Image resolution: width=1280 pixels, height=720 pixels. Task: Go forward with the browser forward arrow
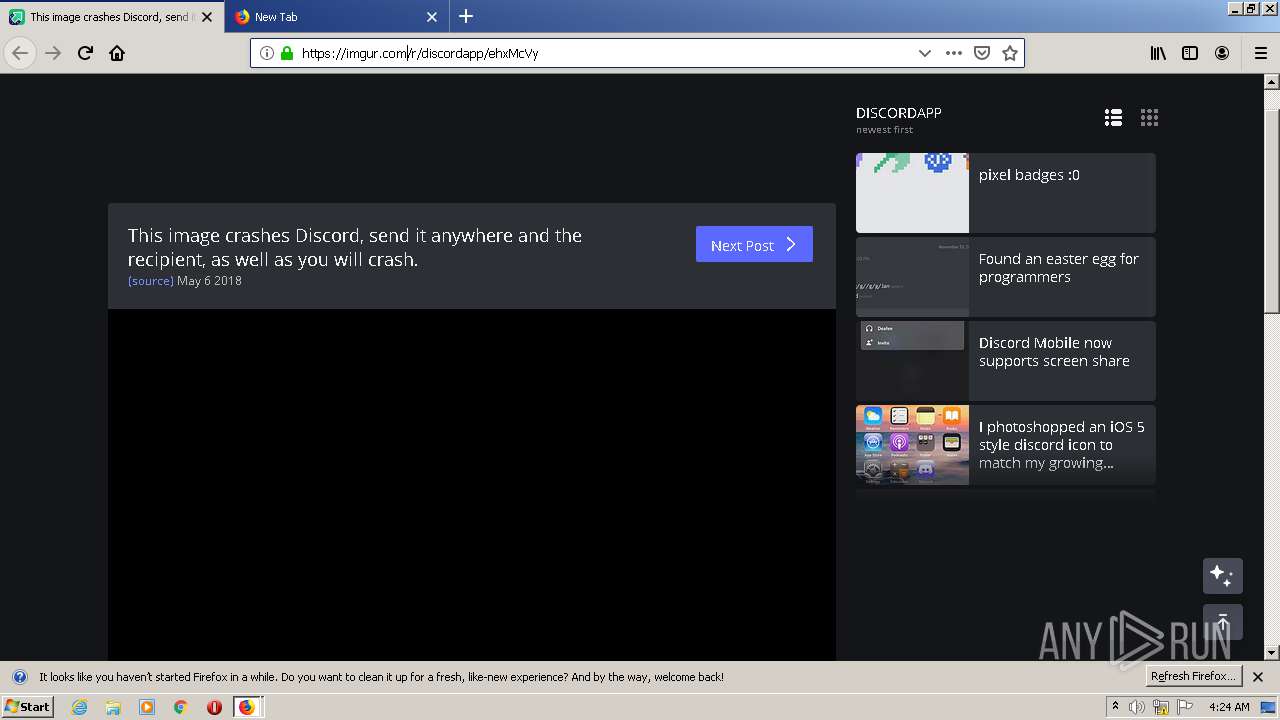point(53,53)
